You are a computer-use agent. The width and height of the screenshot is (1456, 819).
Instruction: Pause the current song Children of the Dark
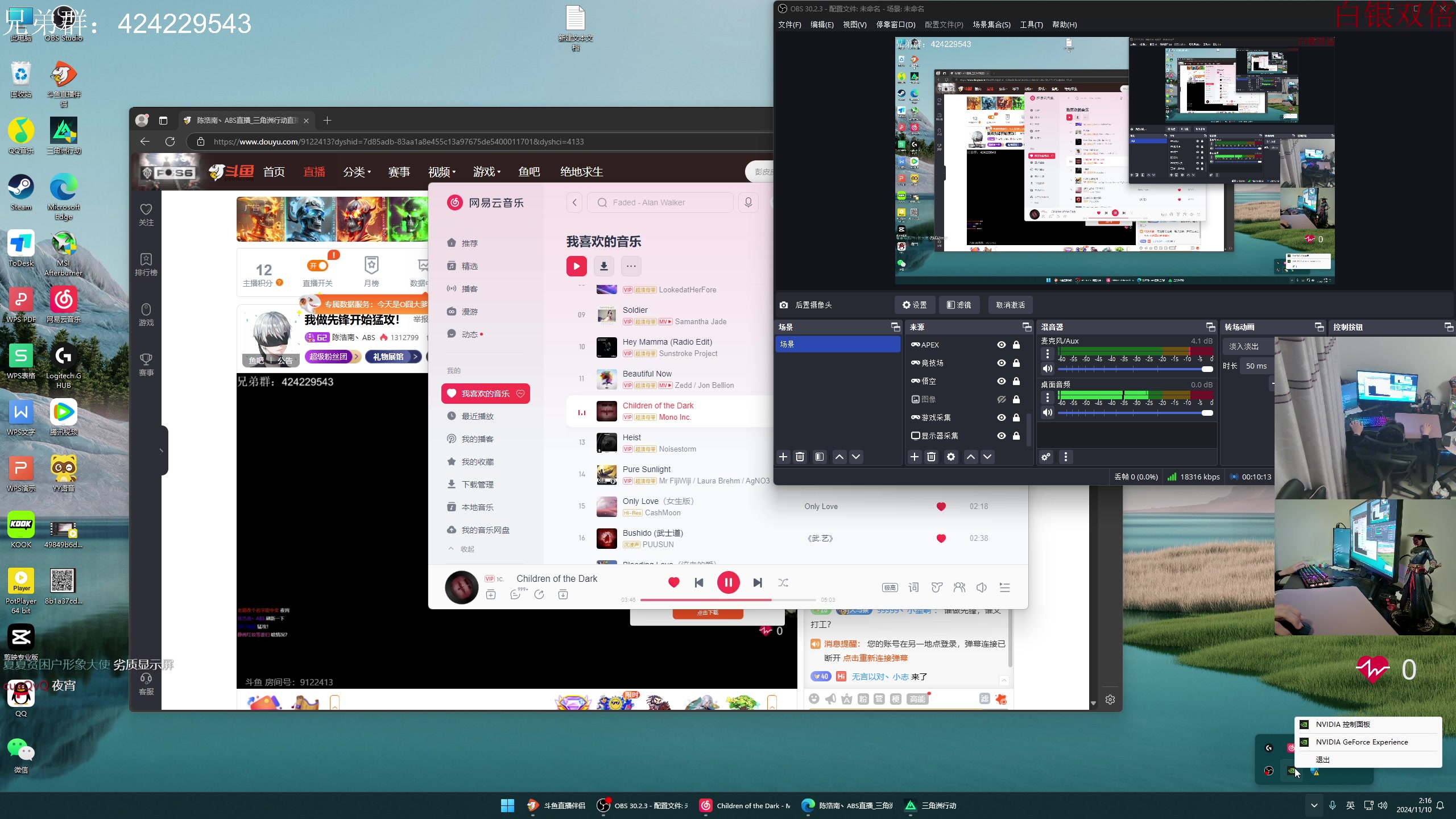pos(728,582)
